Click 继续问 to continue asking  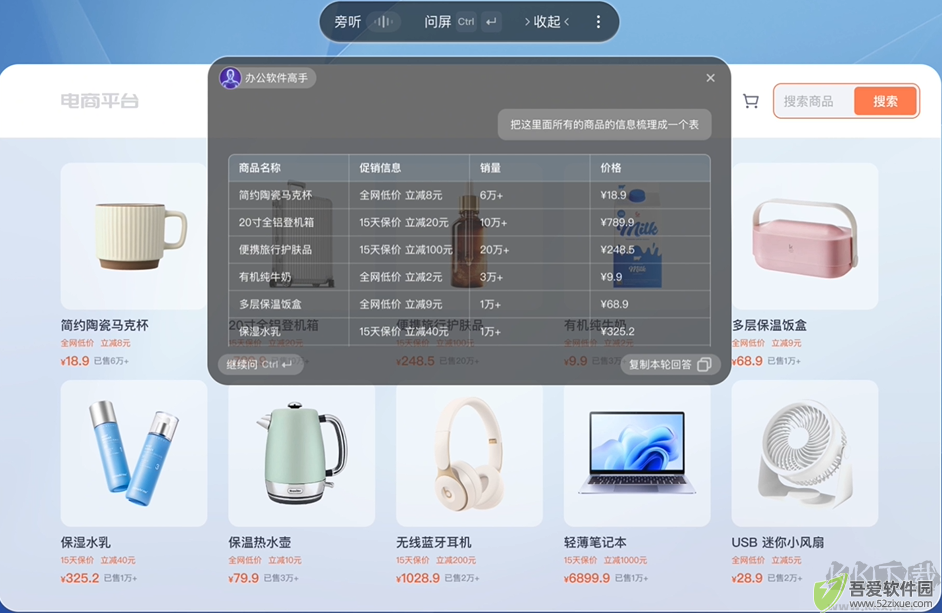click(x=260, y=364)
